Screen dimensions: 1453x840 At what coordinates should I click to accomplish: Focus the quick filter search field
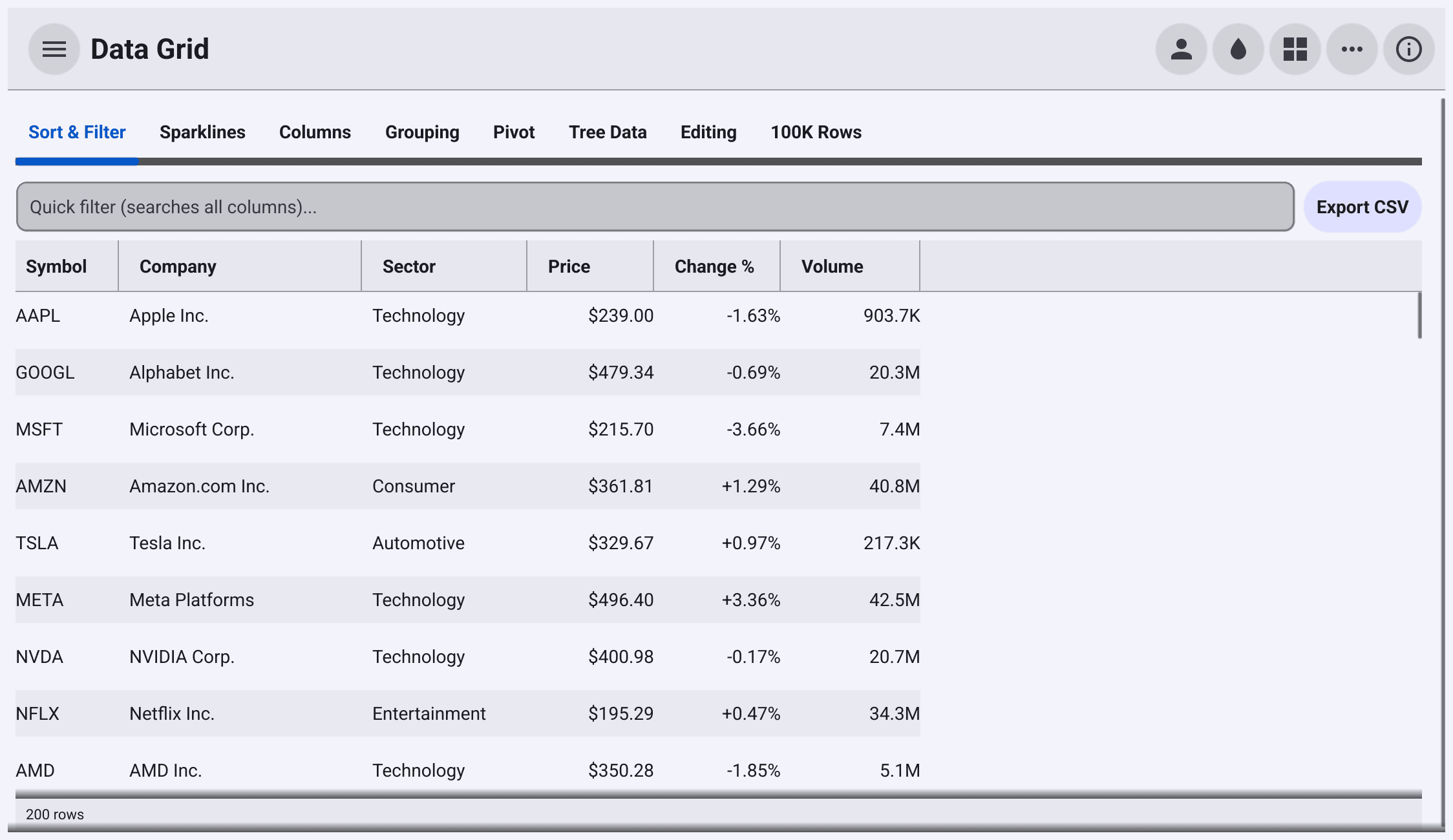click(x=655, y=207)
